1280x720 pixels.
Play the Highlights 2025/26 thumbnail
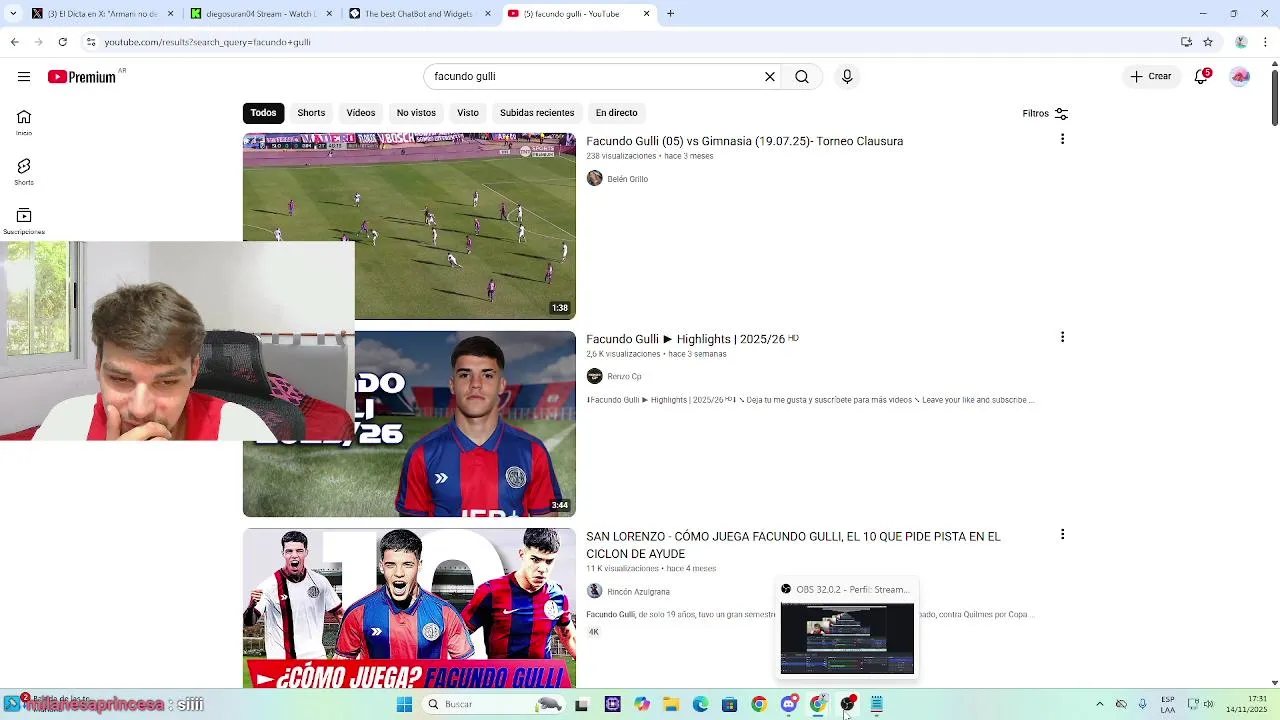click(409, 424)
